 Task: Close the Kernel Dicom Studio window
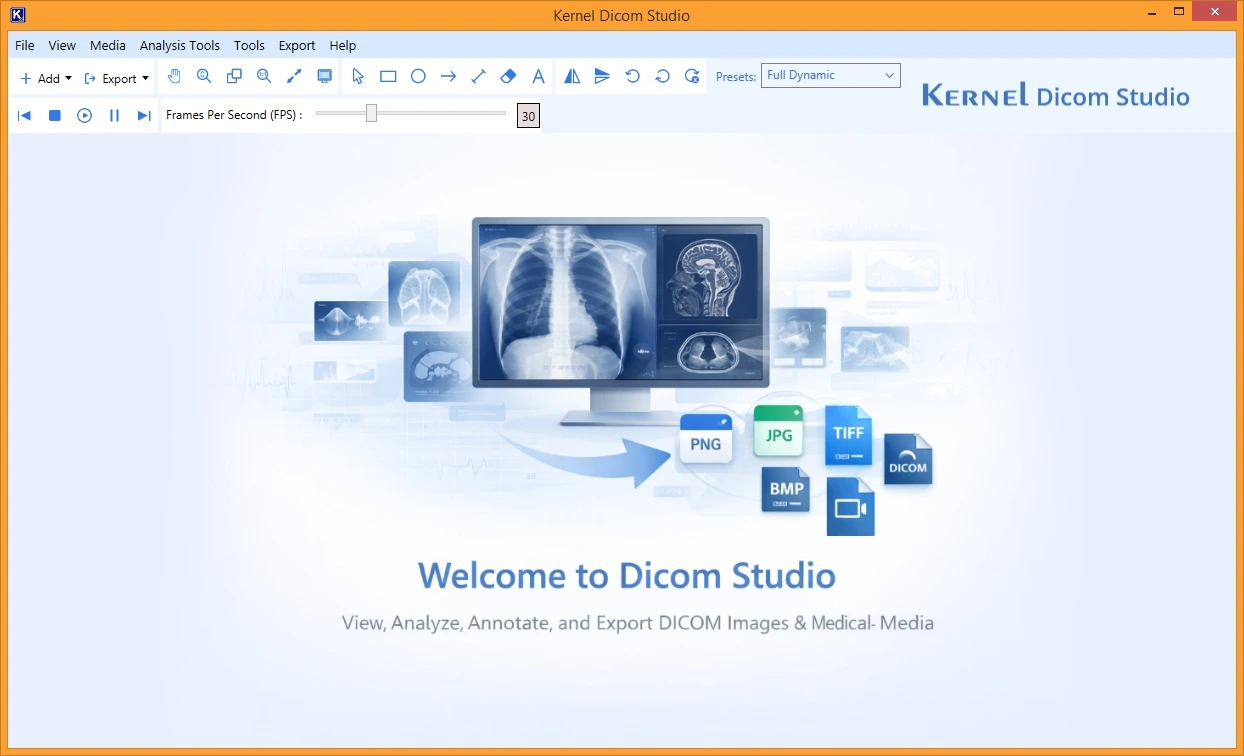coord(1215,12)
